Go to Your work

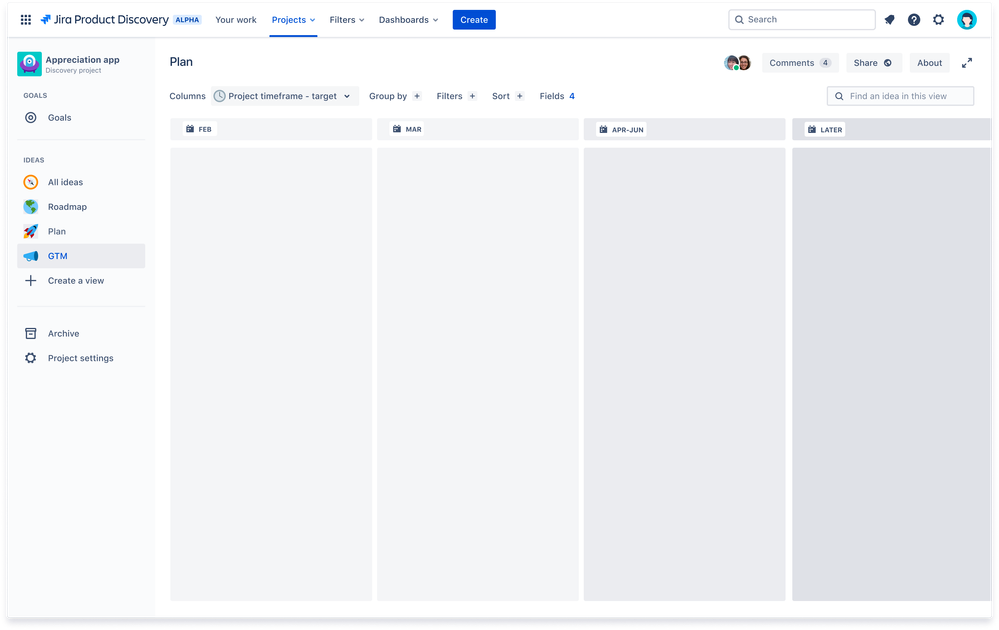pos(236,20)
